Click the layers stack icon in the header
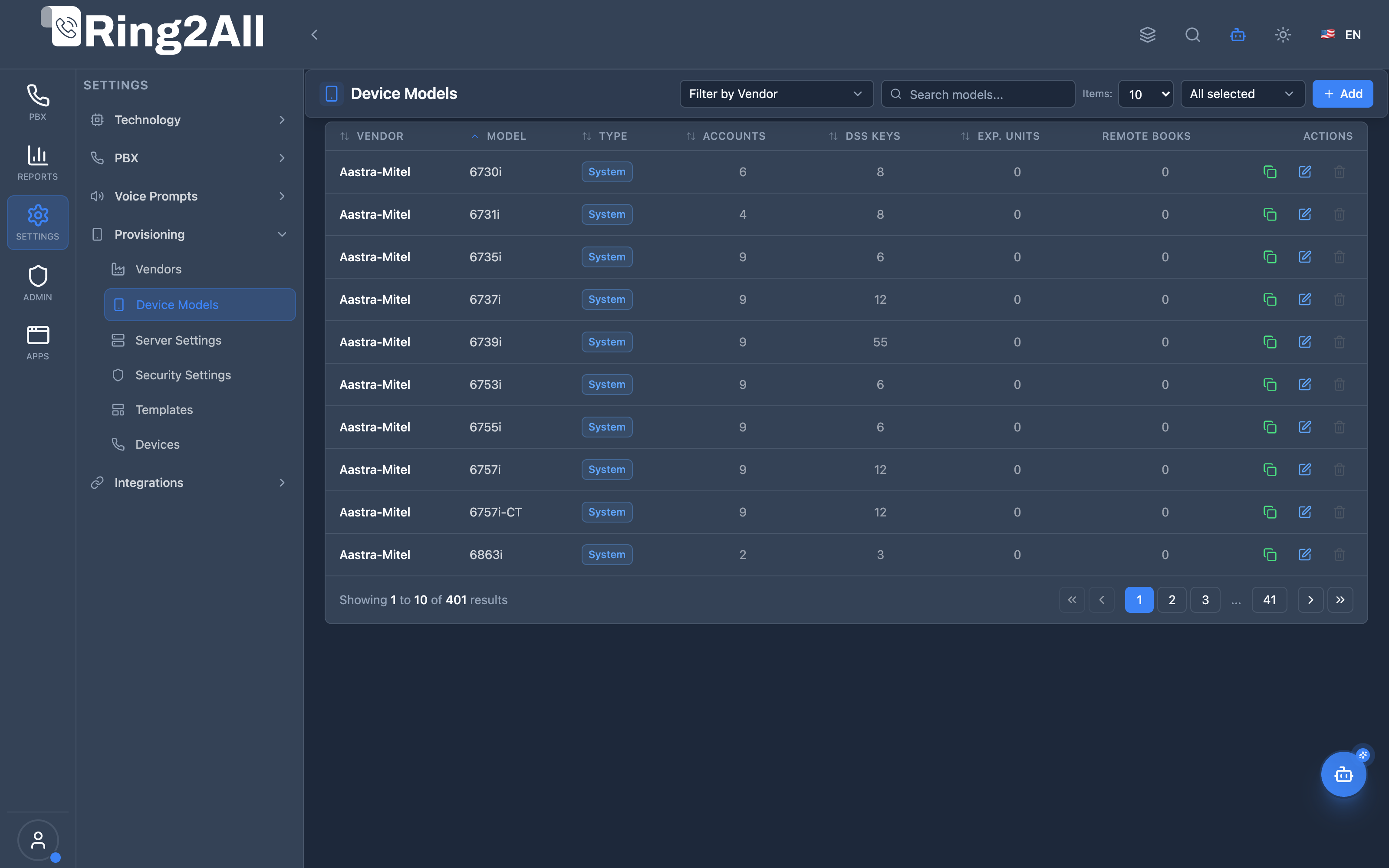The width and height of the screenshot is (1389, 868). [x=1147, y=35]
